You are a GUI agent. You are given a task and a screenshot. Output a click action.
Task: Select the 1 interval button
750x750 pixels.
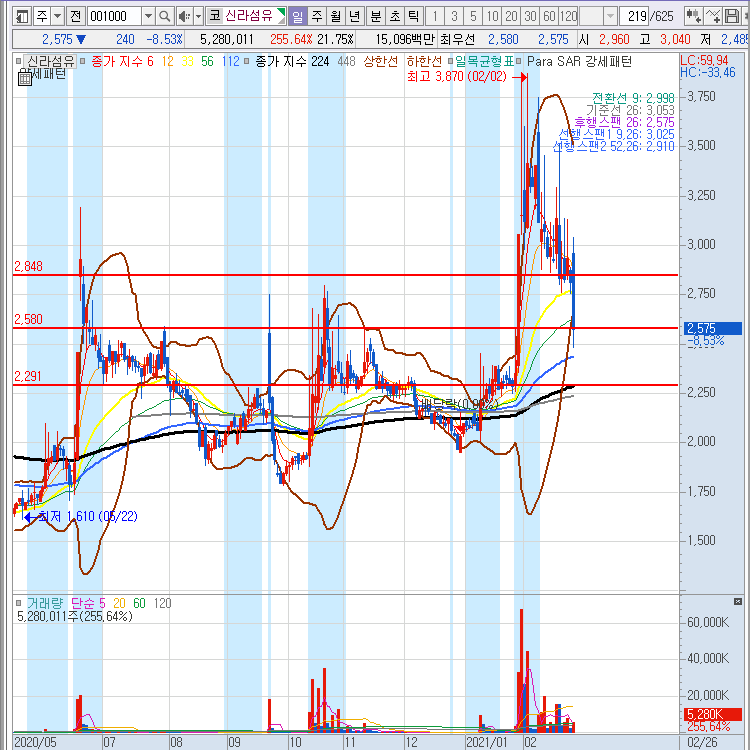[x=435, y=17]
